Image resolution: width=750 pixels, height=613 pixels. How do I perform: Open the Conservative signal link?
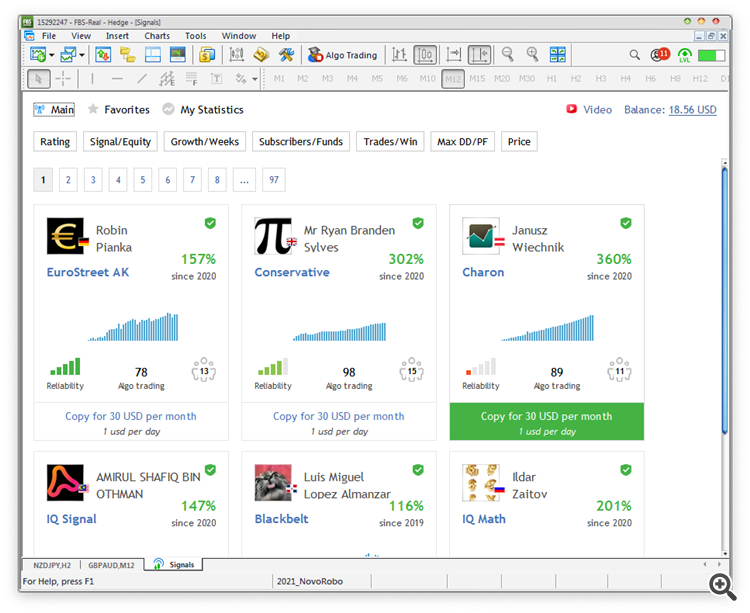[292, 272]
